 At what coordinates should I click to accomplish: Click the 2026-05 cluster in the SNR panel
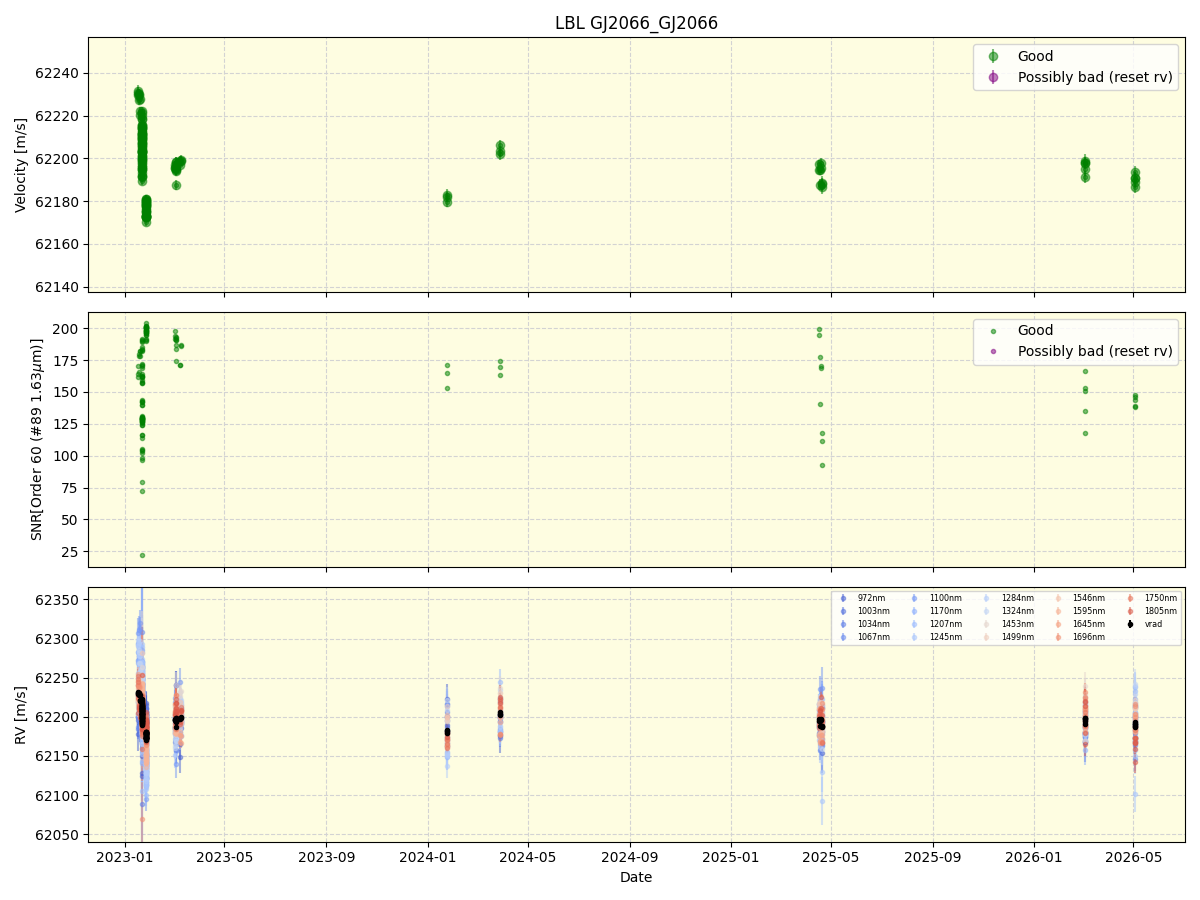(x=1135, y=400)
